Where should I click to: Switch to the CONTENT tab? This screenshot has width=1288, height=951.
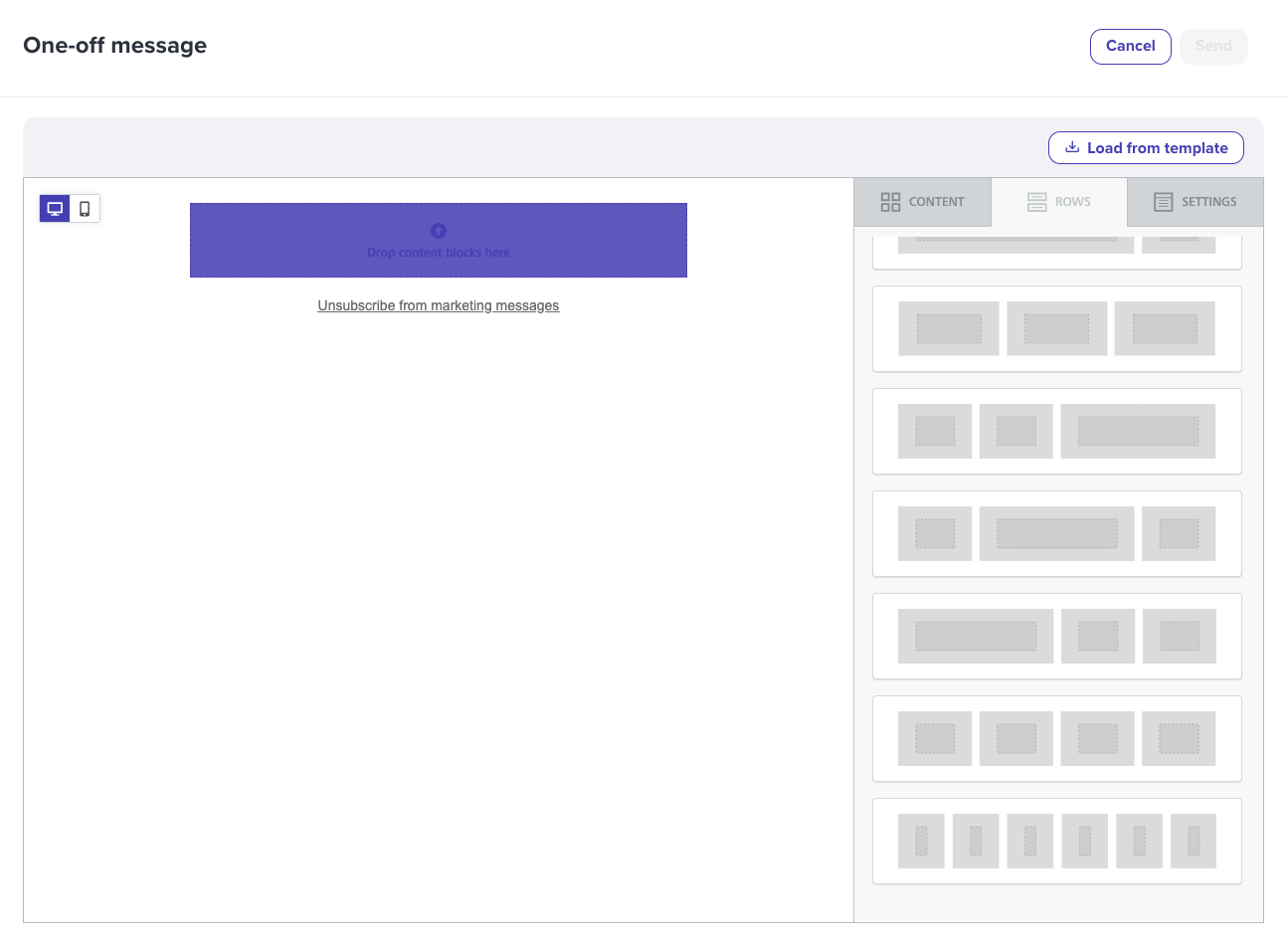pos(922,201)
